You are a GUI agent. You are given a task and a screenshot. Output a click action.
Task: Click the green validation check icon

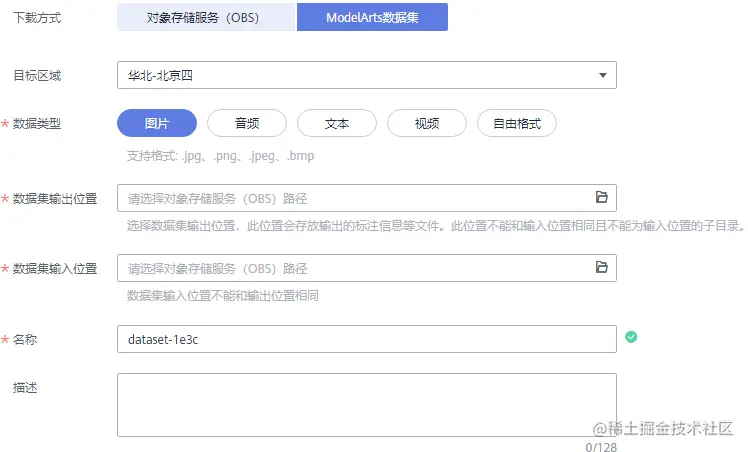(x=631, y=337)
